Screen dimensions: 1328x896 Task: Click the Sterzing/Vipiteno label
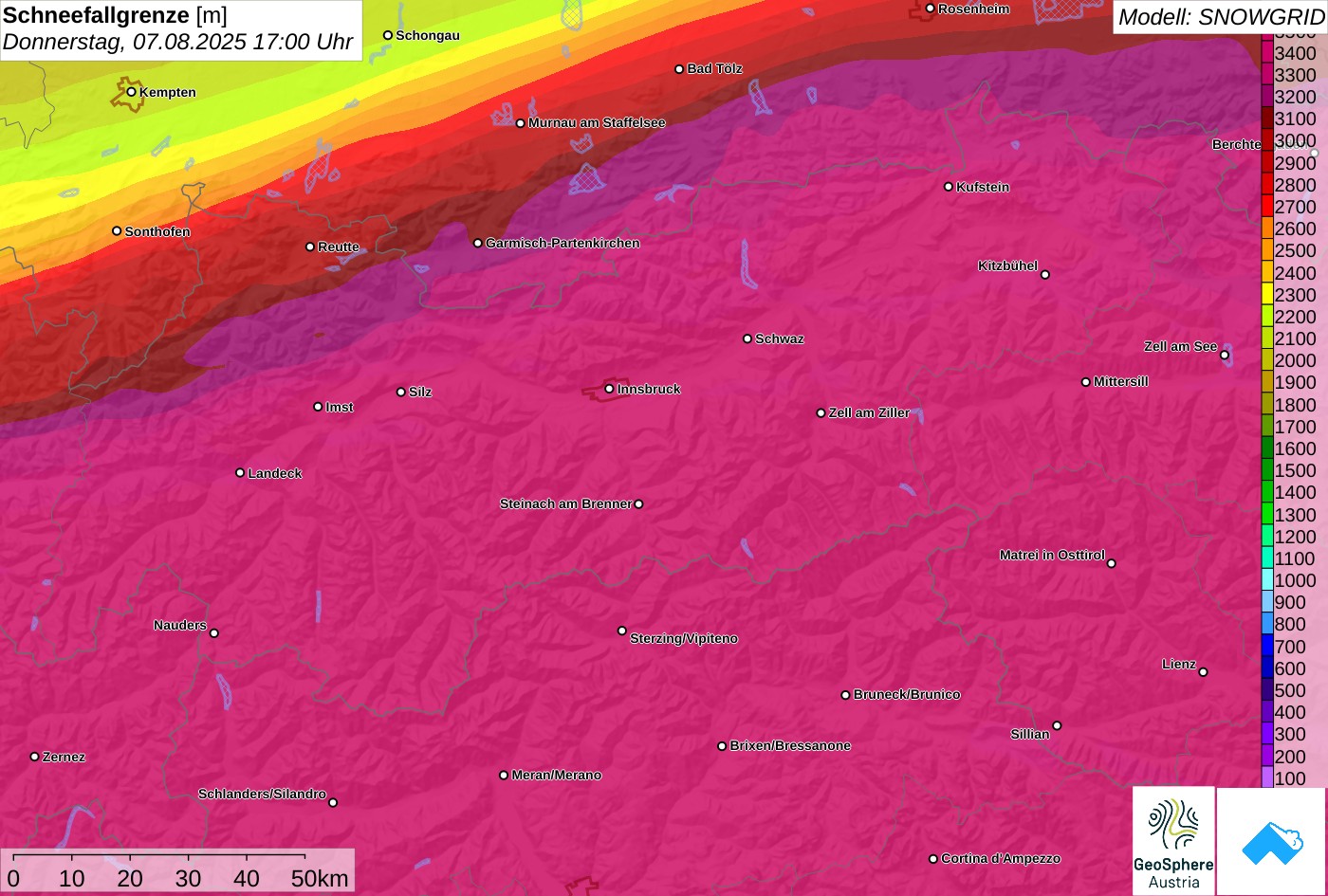684,638
